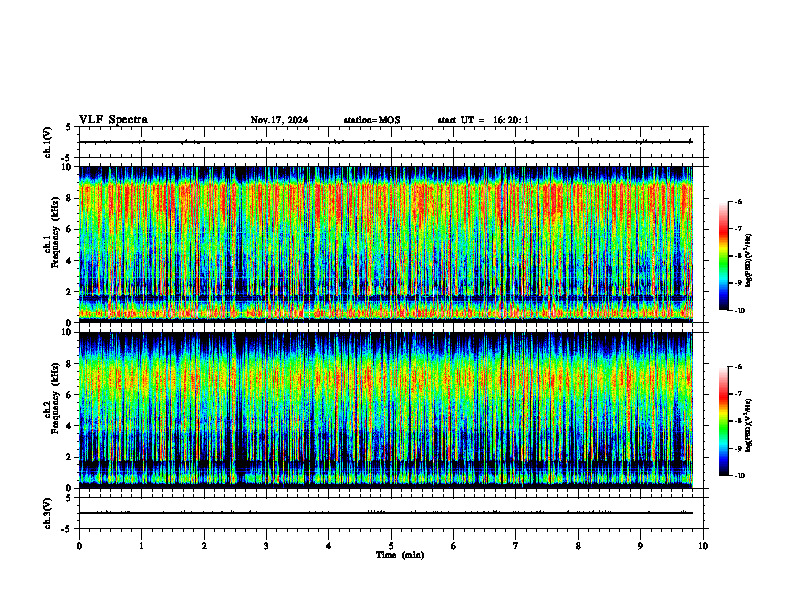
Task: Click the ch.2 frequency tick label "8"
Action: point(69,364)
